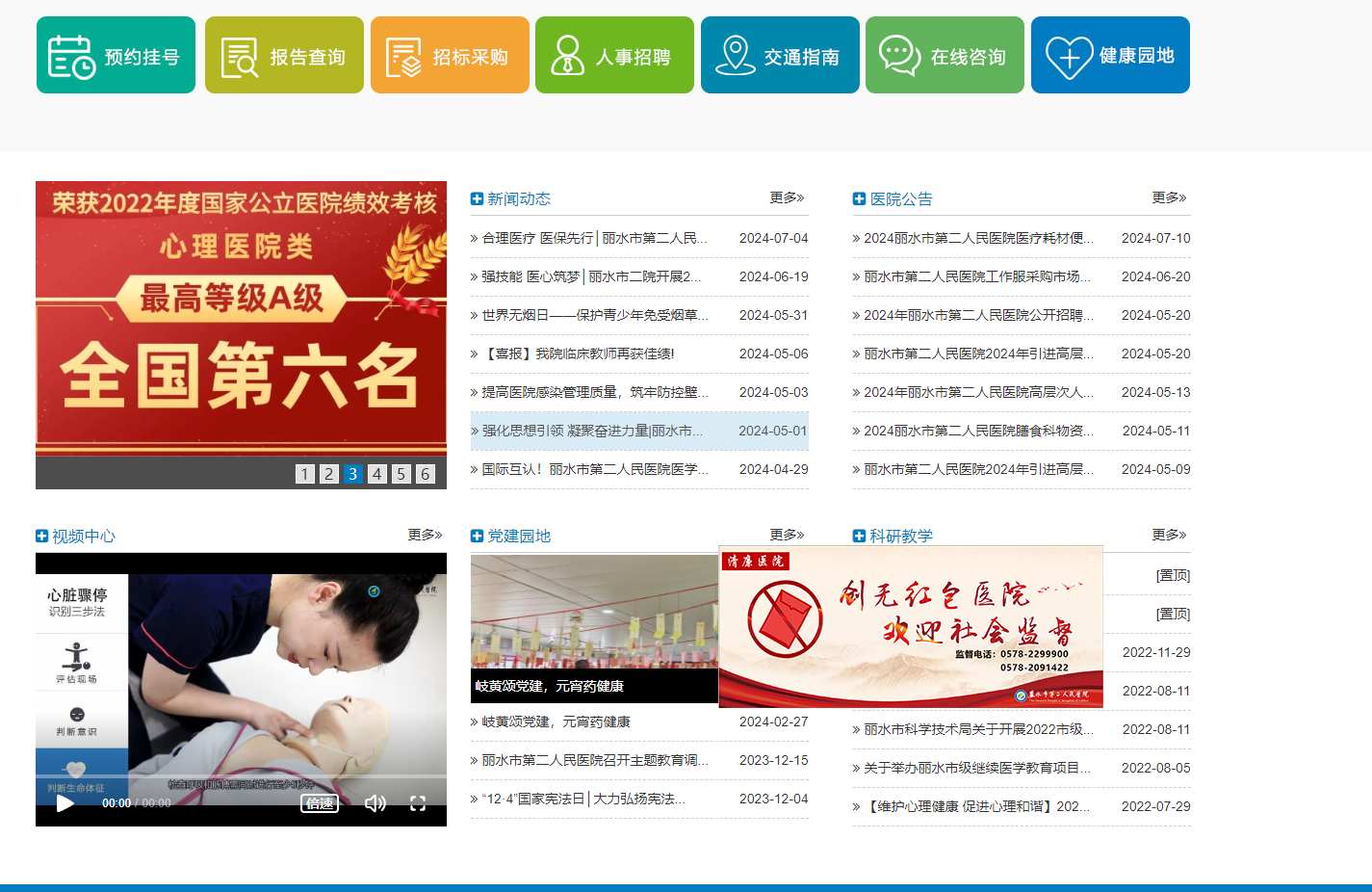The width and height of the screenshot is (1372, 892).
Task: Switch banner to slide 6
Action: (426, 474)
